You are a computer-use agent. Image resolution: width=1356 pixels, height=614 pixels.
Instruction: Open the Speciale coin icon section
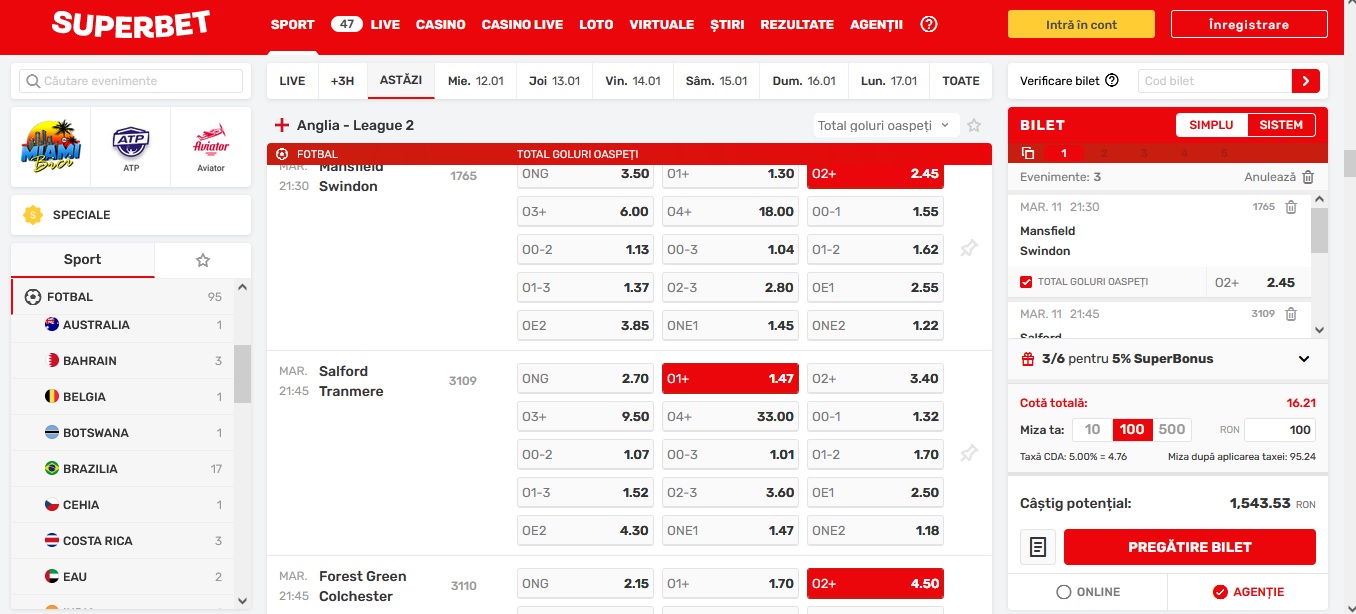click(33, 215)
